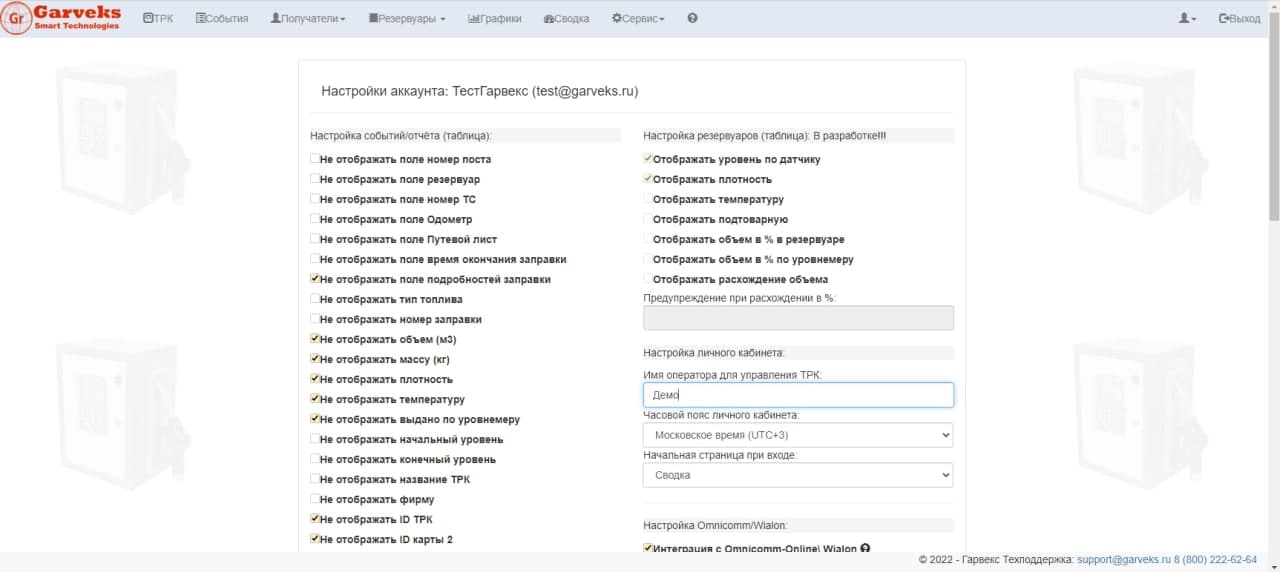Enable 'Не отображать поле номер поста' checkbox
The width and height of the screenshot is (1280, 572).
[315, 159]
